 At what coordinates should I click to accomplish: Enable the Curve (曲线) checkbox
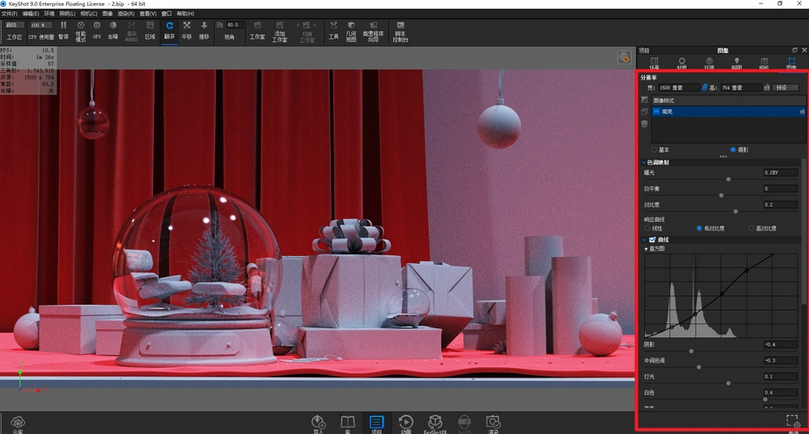point(650,239)
